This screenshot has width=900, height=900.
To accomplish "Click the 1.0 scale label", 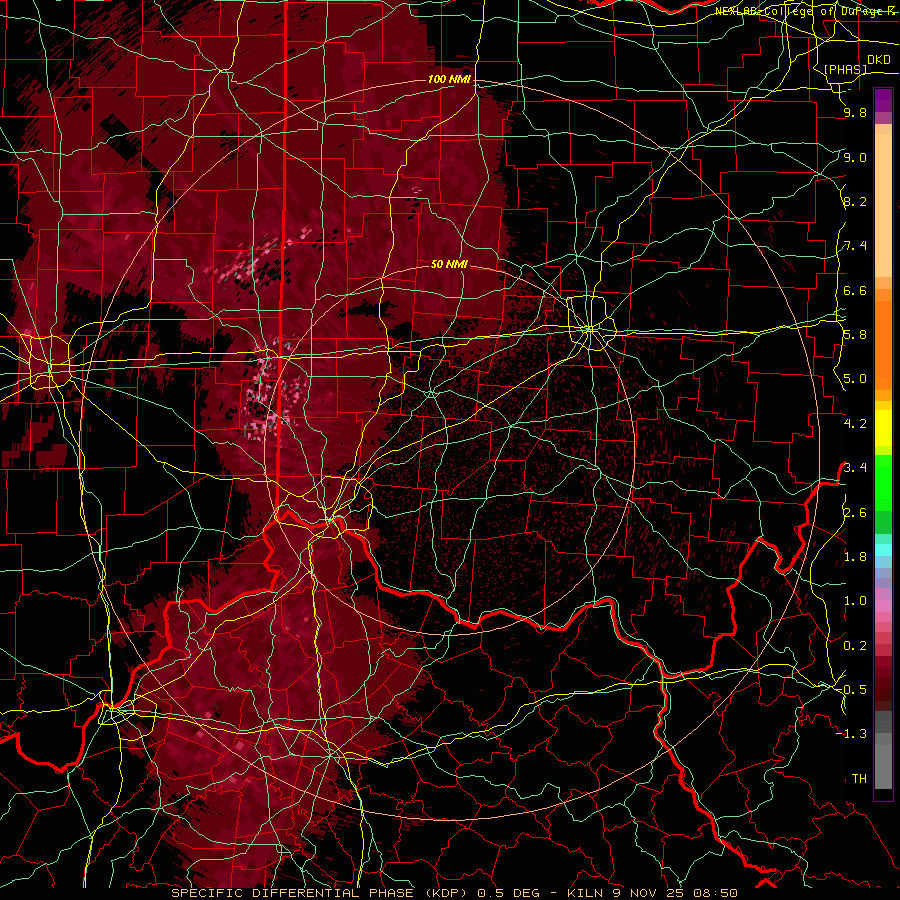I will pyautogui.click(x=855, y=601).
